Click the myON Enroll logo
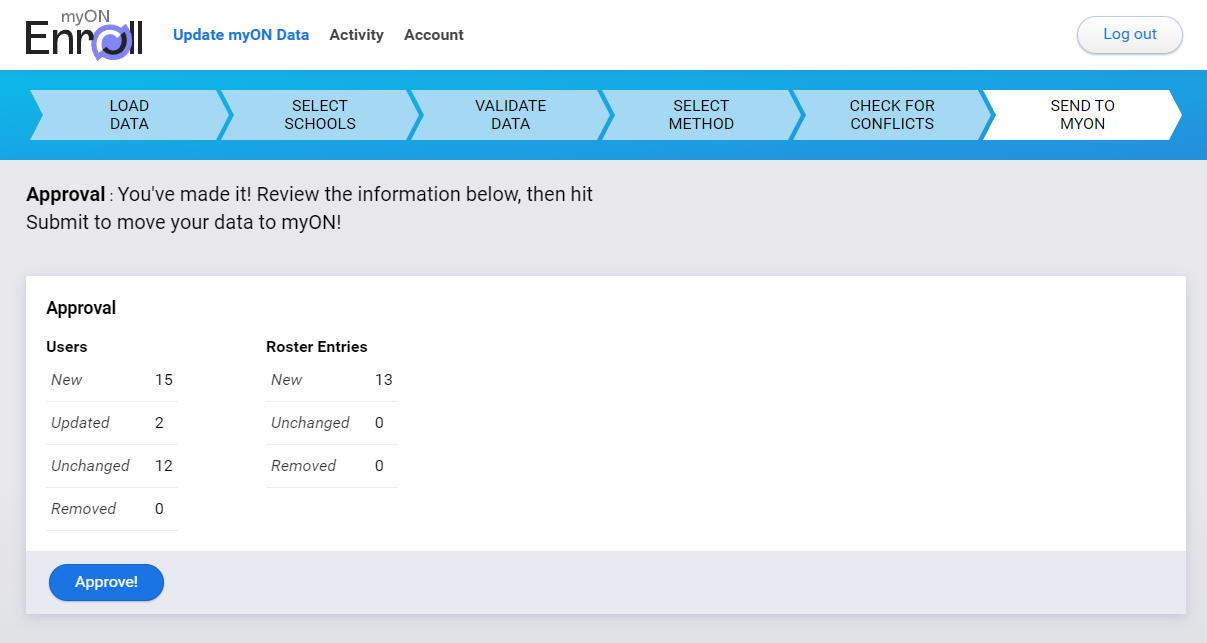The height and width of the screenshot is (643, 1207). click(85, 35)
